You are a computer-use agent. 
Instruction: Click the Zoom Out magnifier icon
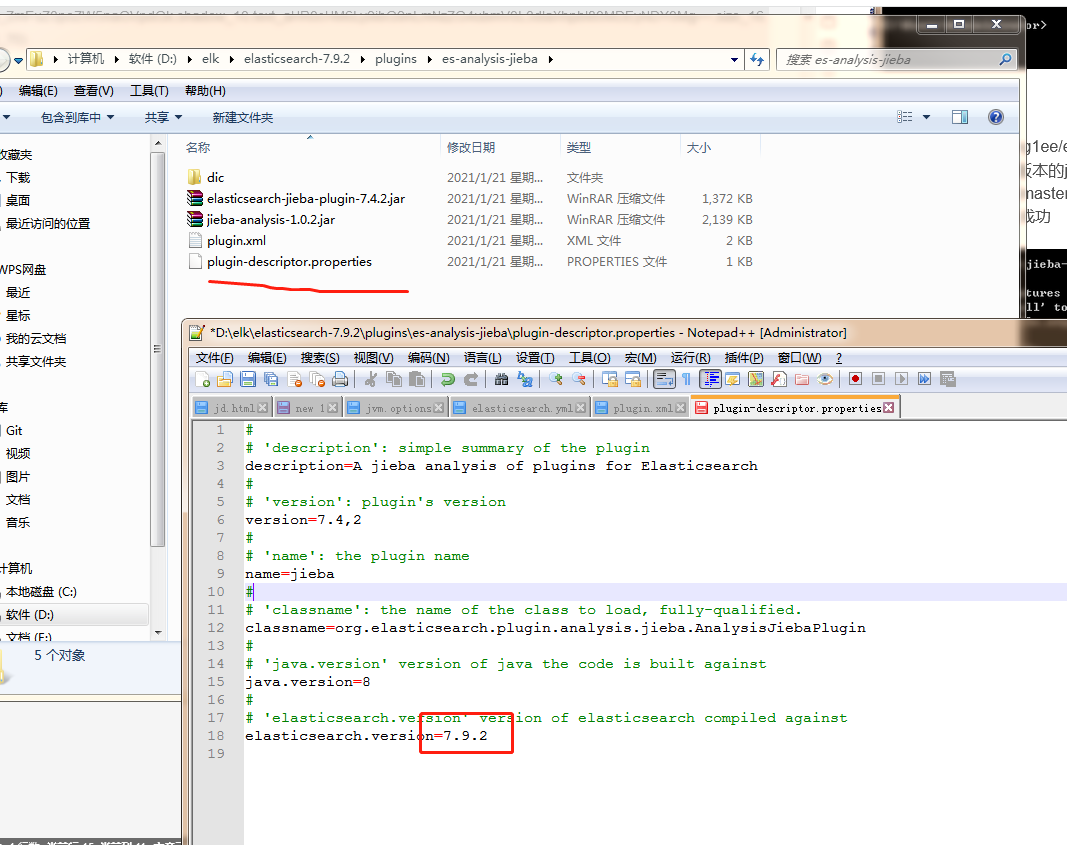579,380
